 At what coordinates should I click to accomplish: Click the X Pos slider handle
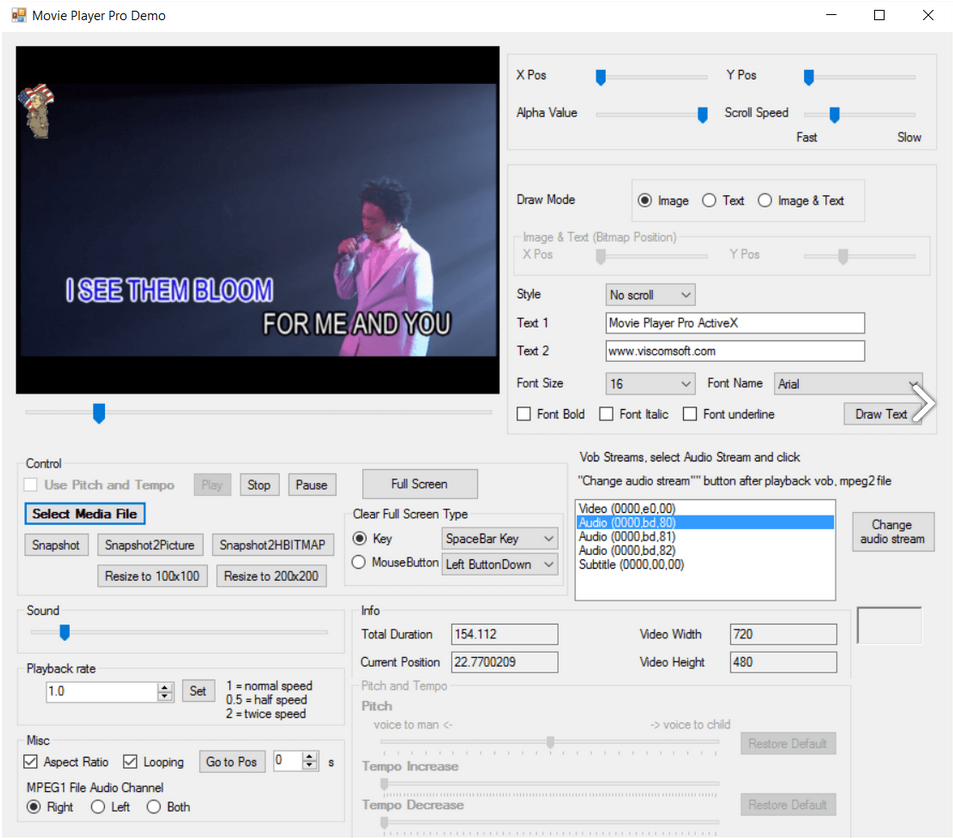tap(600, 77)
